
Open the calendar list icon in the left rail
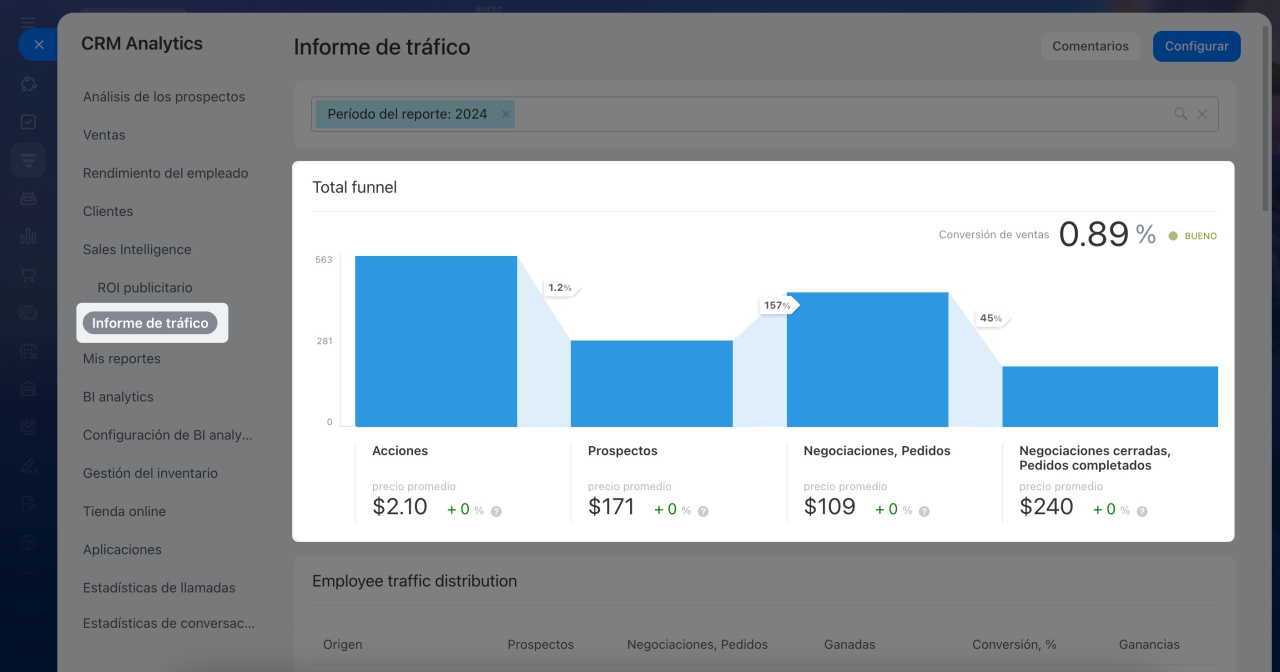click(28, 350)
